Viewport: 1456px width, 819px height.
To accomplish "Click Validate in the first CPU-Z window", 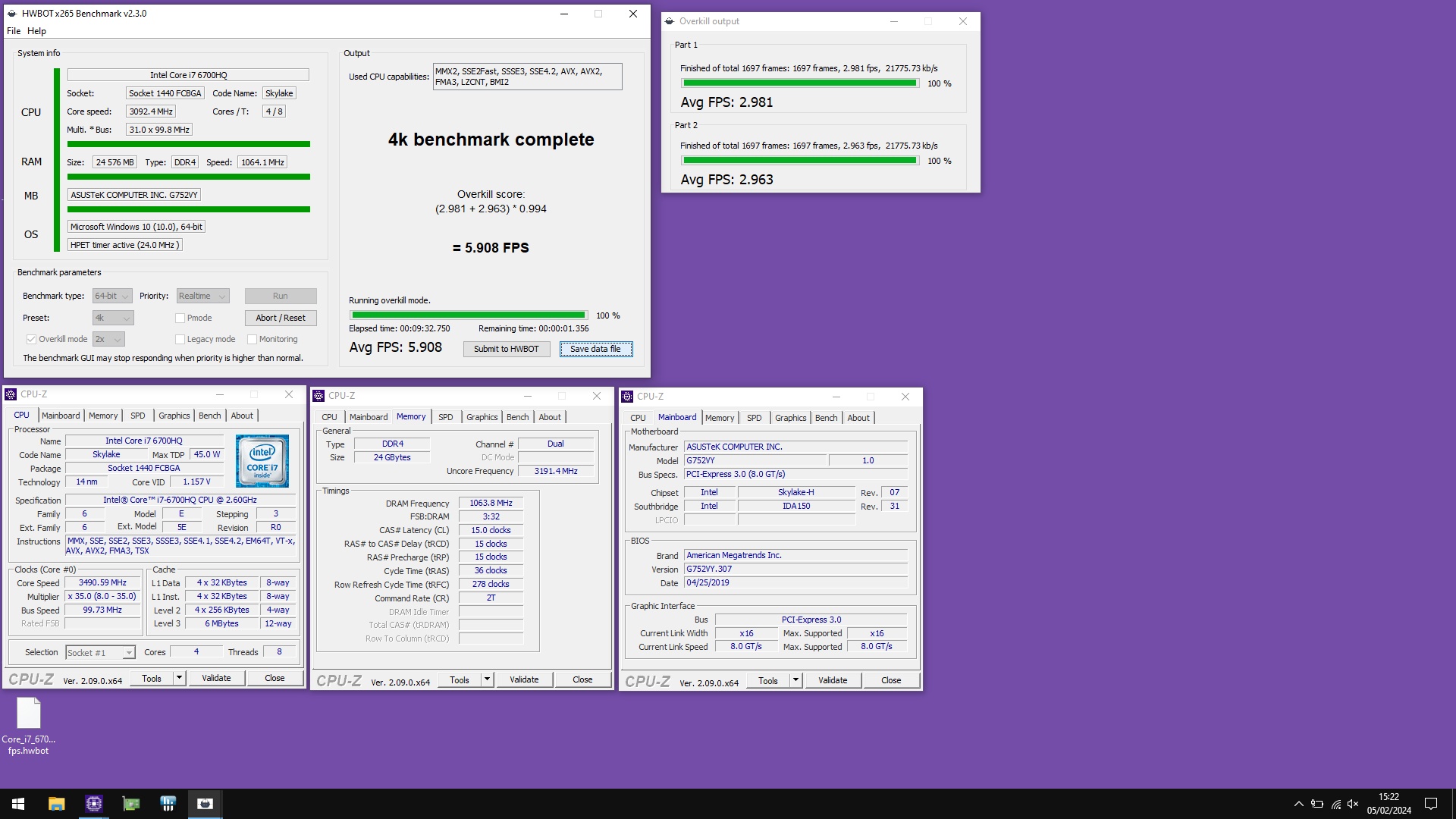I will pyautogui.click(x=216, y=678).
